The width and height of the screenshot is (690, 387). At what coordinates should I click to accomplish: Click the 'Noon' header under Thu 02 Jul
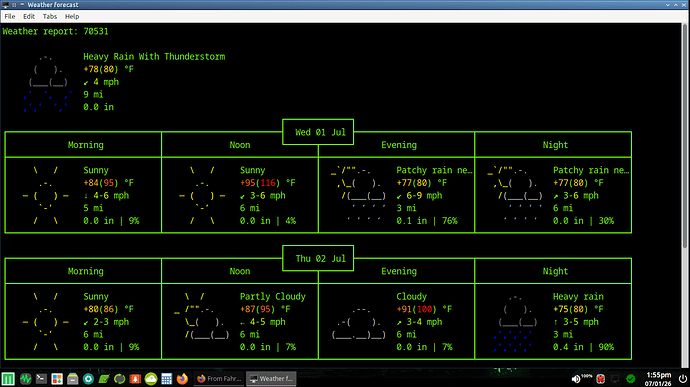point(240,271)
